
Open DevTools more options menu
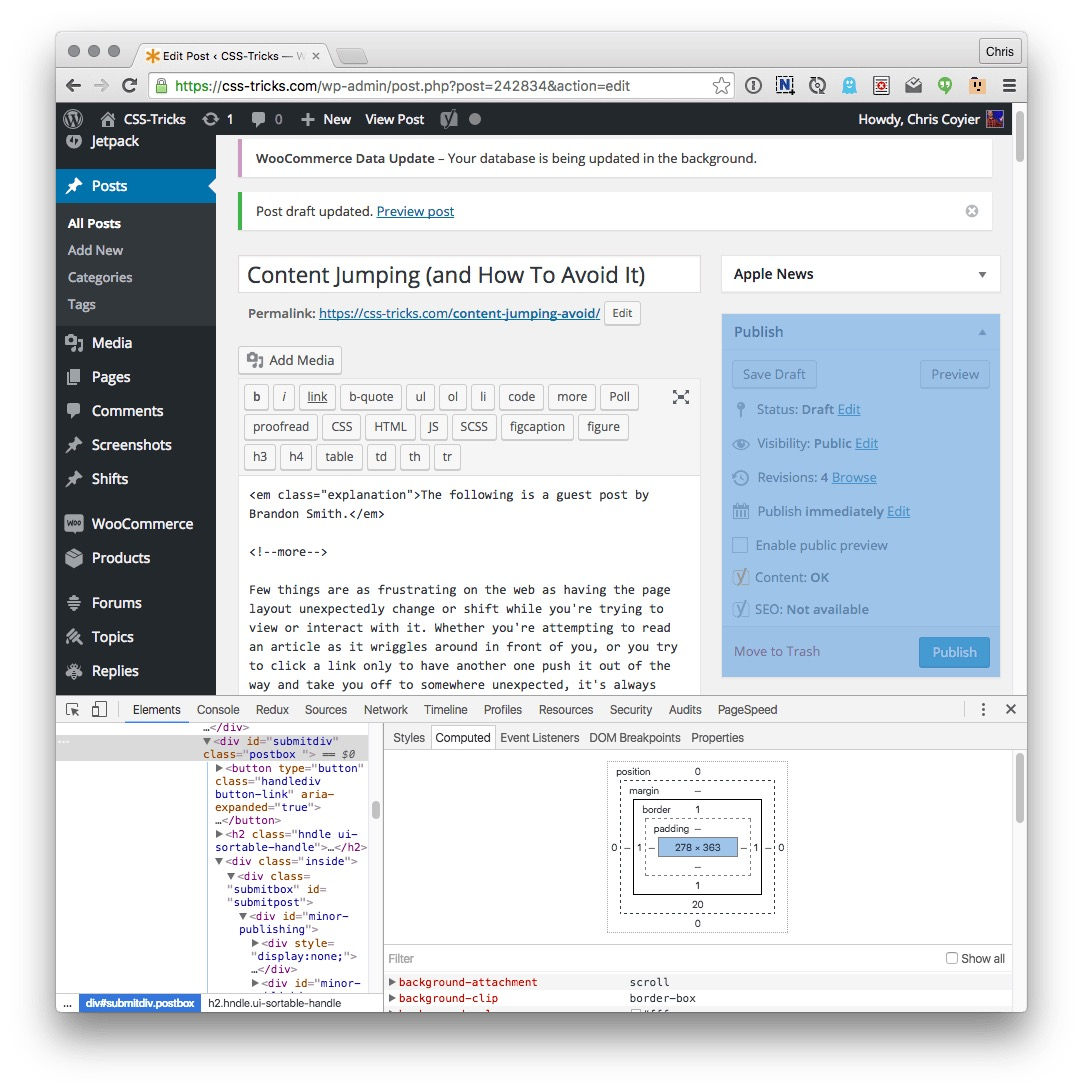(x=983, y=710)
